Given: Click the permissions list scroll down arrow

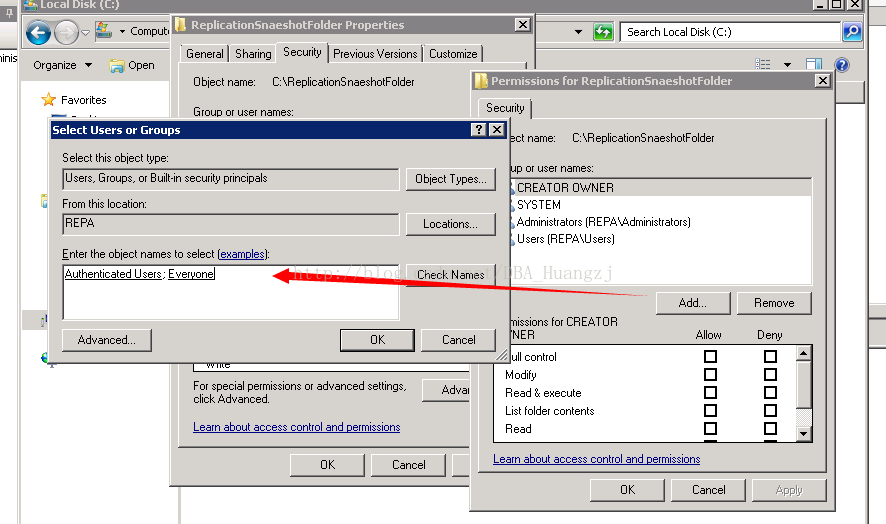Looking at the screenshot, I should pos(804,434).
